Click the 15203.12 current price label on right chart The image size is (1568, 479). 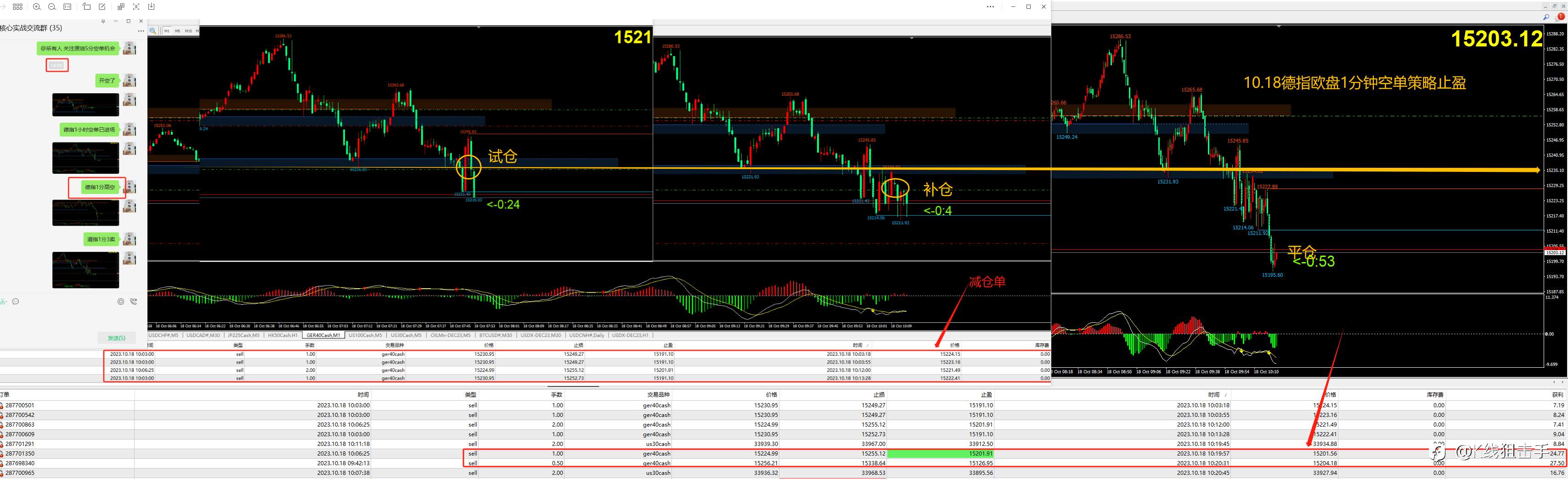[1555, 252]
